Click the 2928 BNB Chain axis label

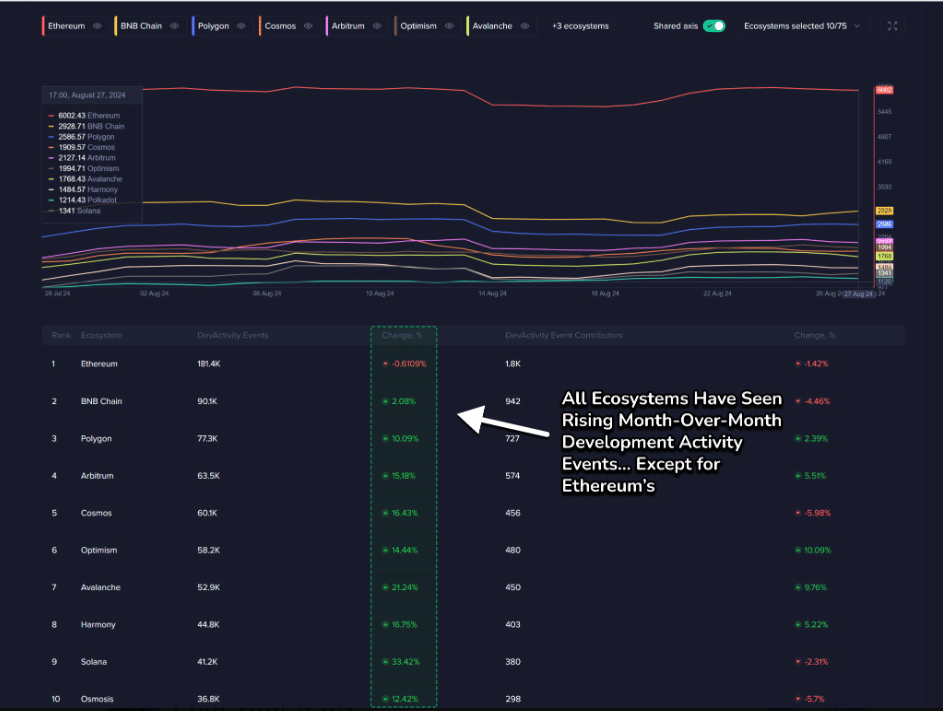coord(884,211)
